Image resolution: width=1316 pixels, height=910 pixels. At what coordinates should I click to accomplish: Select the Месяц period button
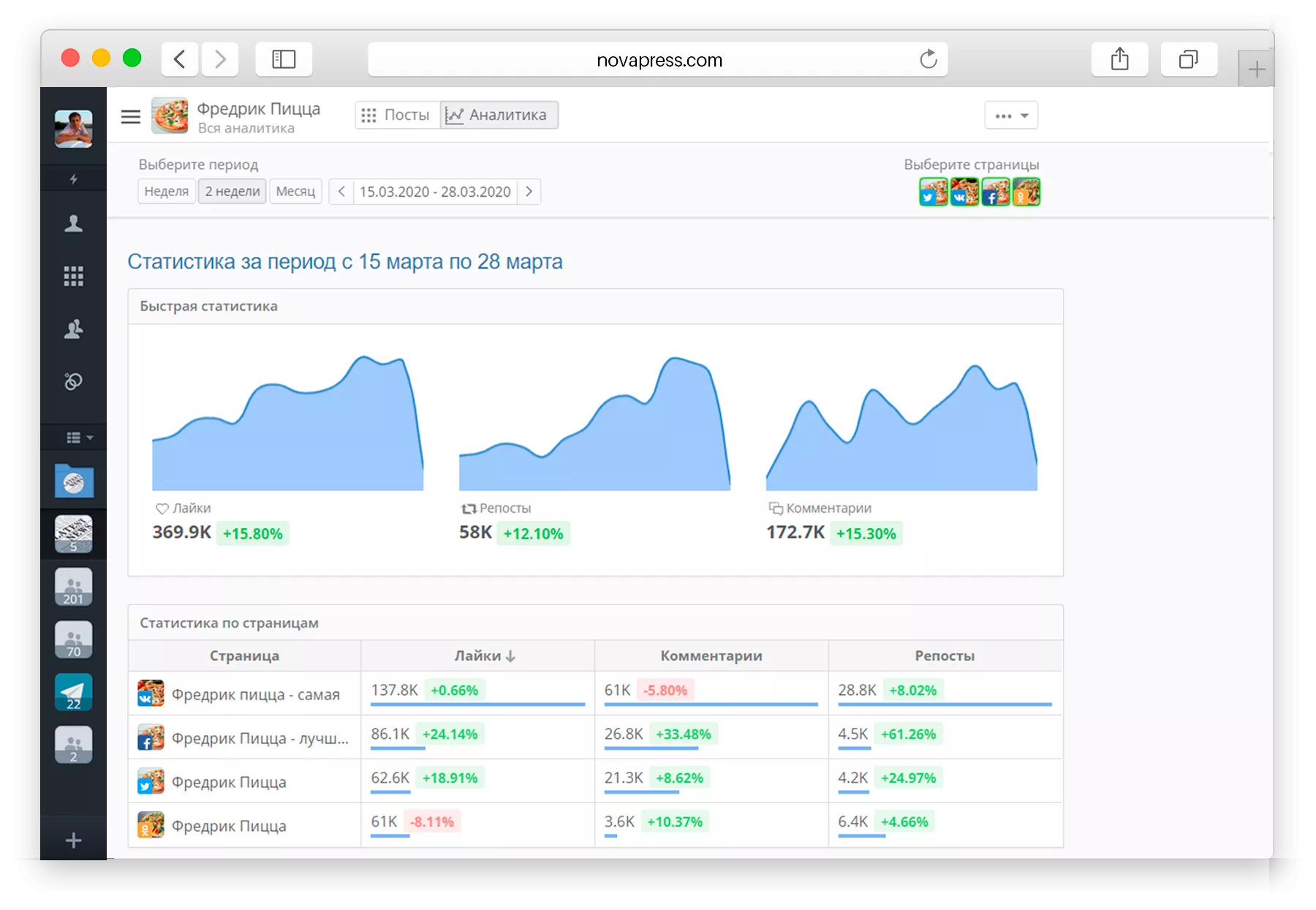tap(295, 192)
